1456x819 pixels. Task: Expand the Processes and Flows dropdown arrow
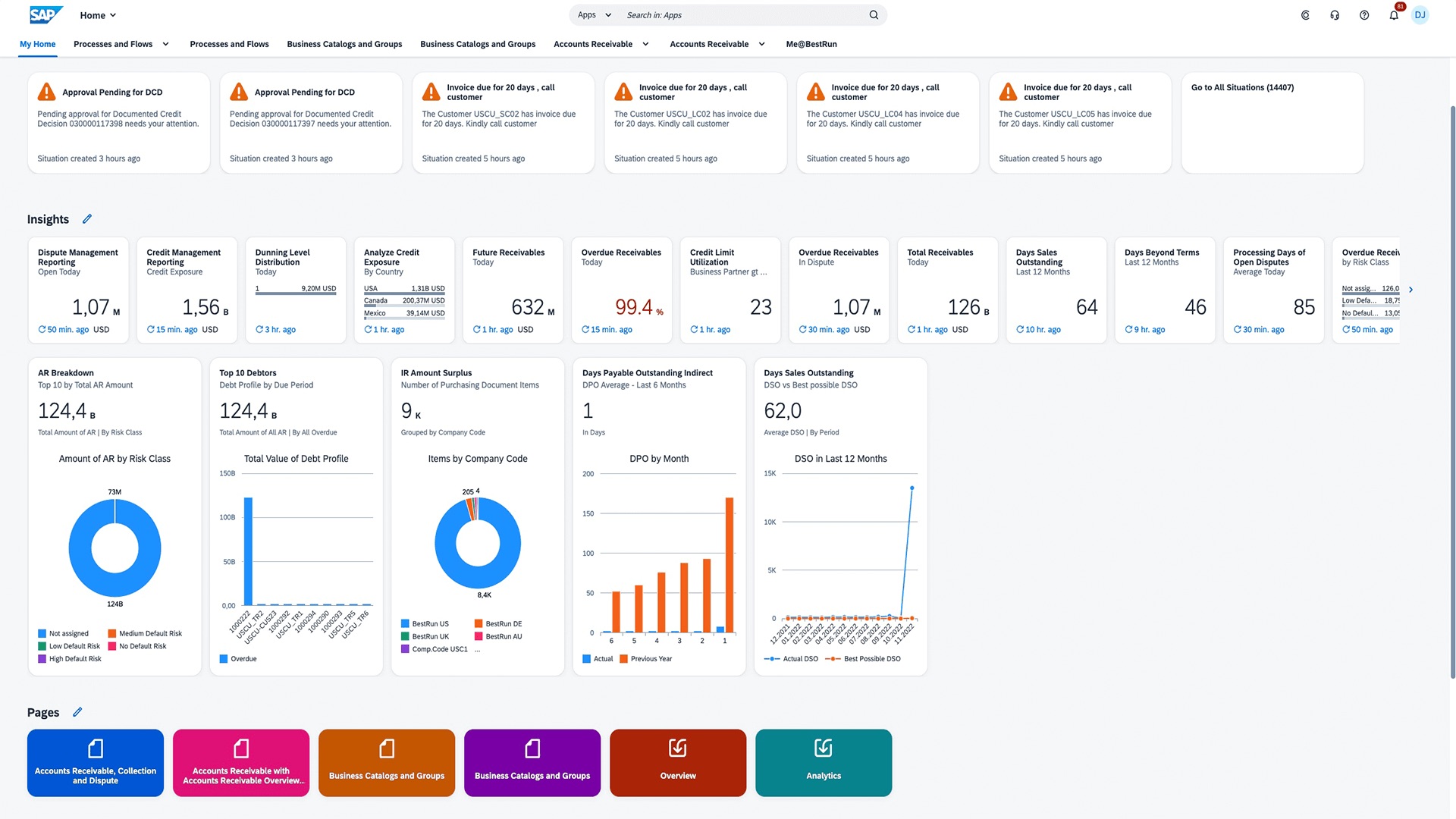point(165,44)
